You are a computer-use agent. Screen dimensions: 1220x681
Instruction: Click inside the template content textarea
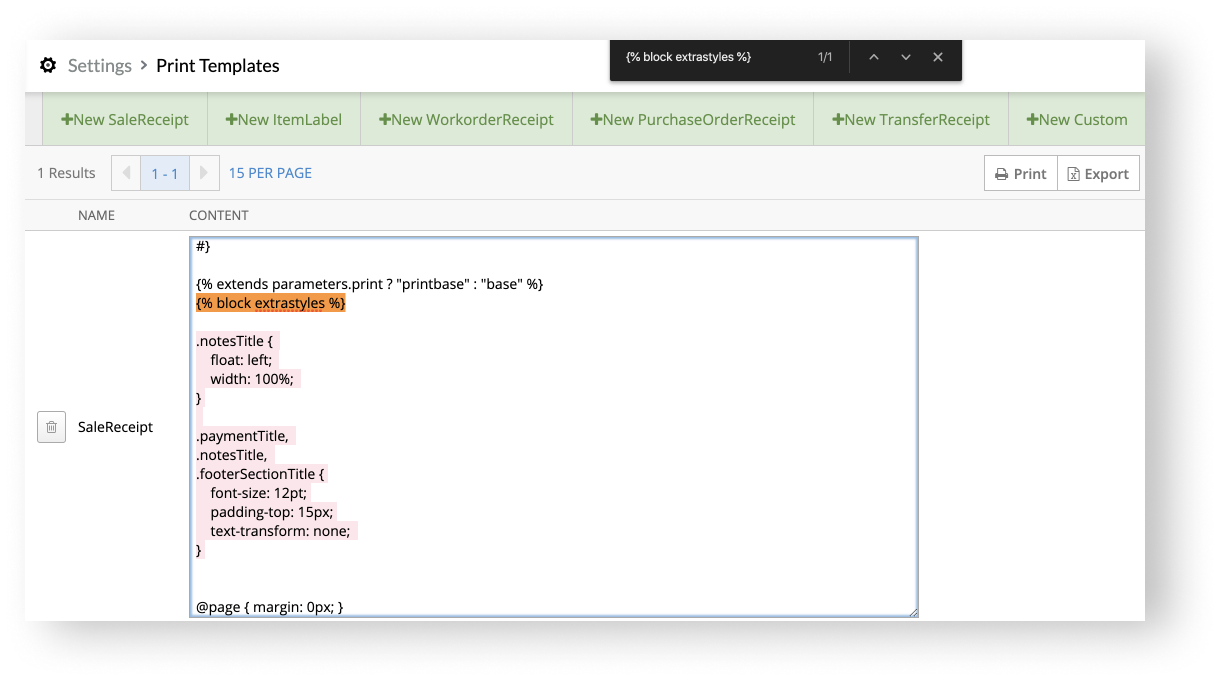pyautogui.click(x=553, y=427)
